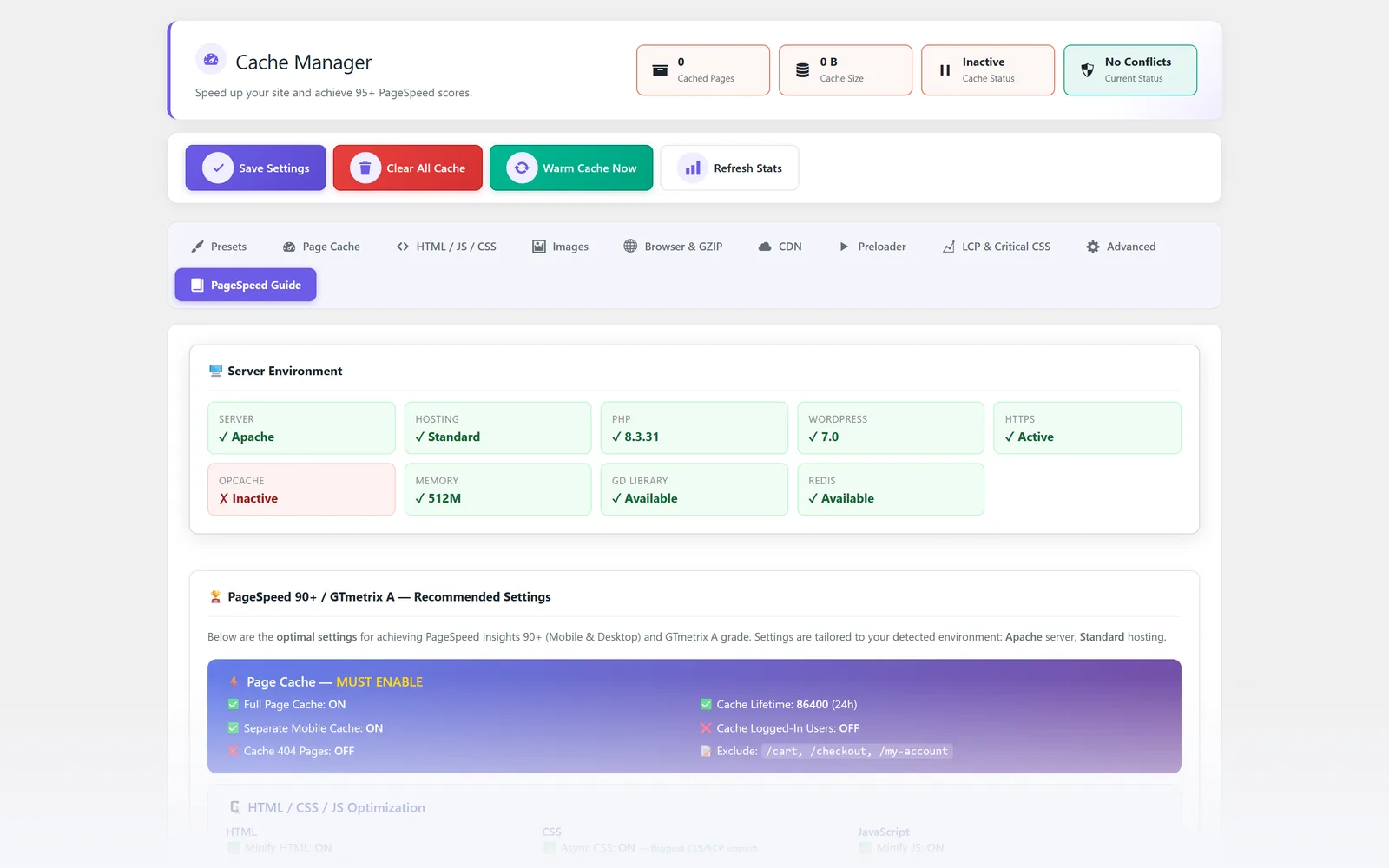The image size is (1389, 868).
Task: Click the refresh arrows icon in Warm Cache
Action: click(522, 168)
